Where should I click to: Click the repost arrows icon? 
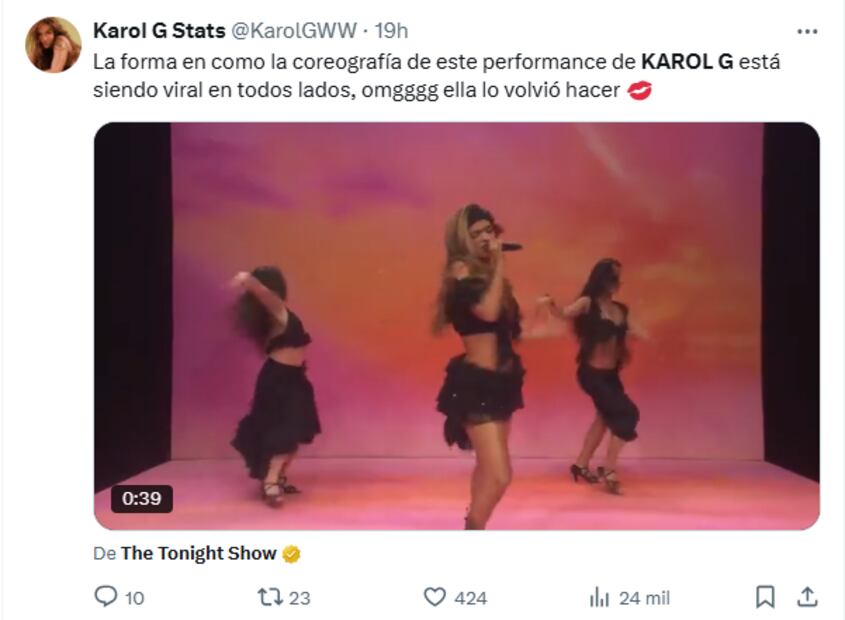(269, 597)
